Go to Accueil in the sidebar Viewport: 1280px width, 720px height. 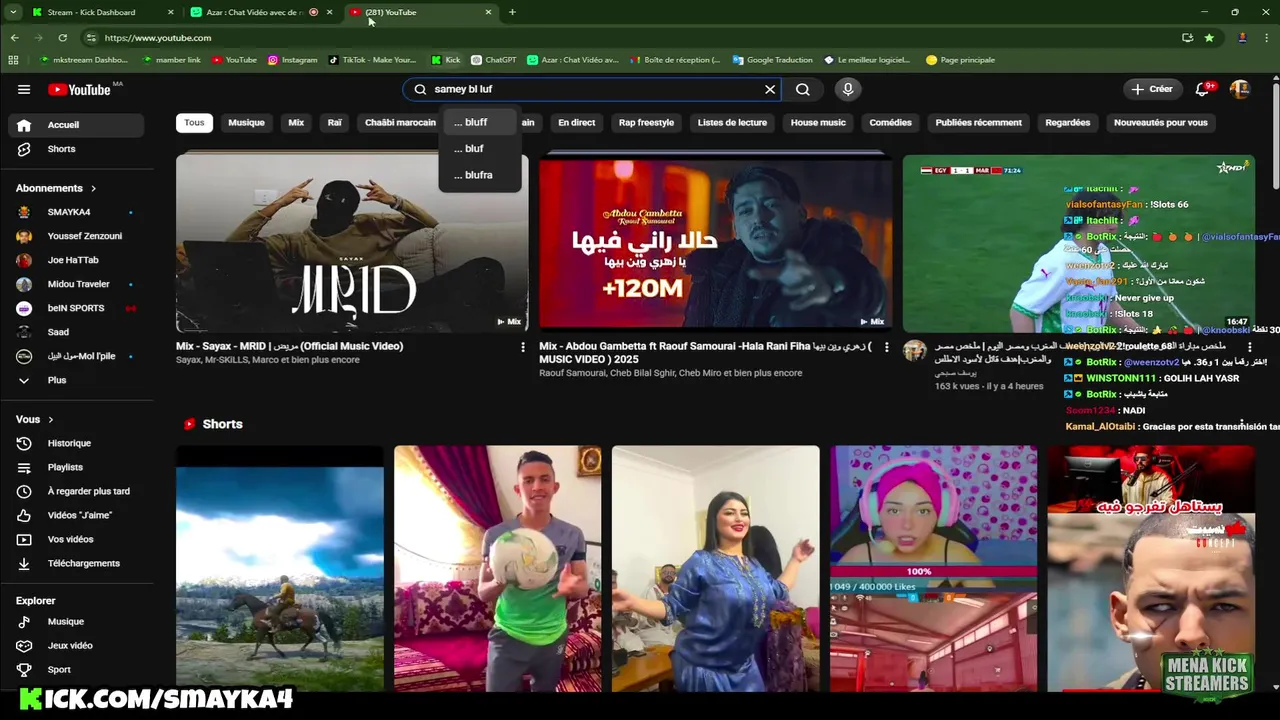point(76,125)
